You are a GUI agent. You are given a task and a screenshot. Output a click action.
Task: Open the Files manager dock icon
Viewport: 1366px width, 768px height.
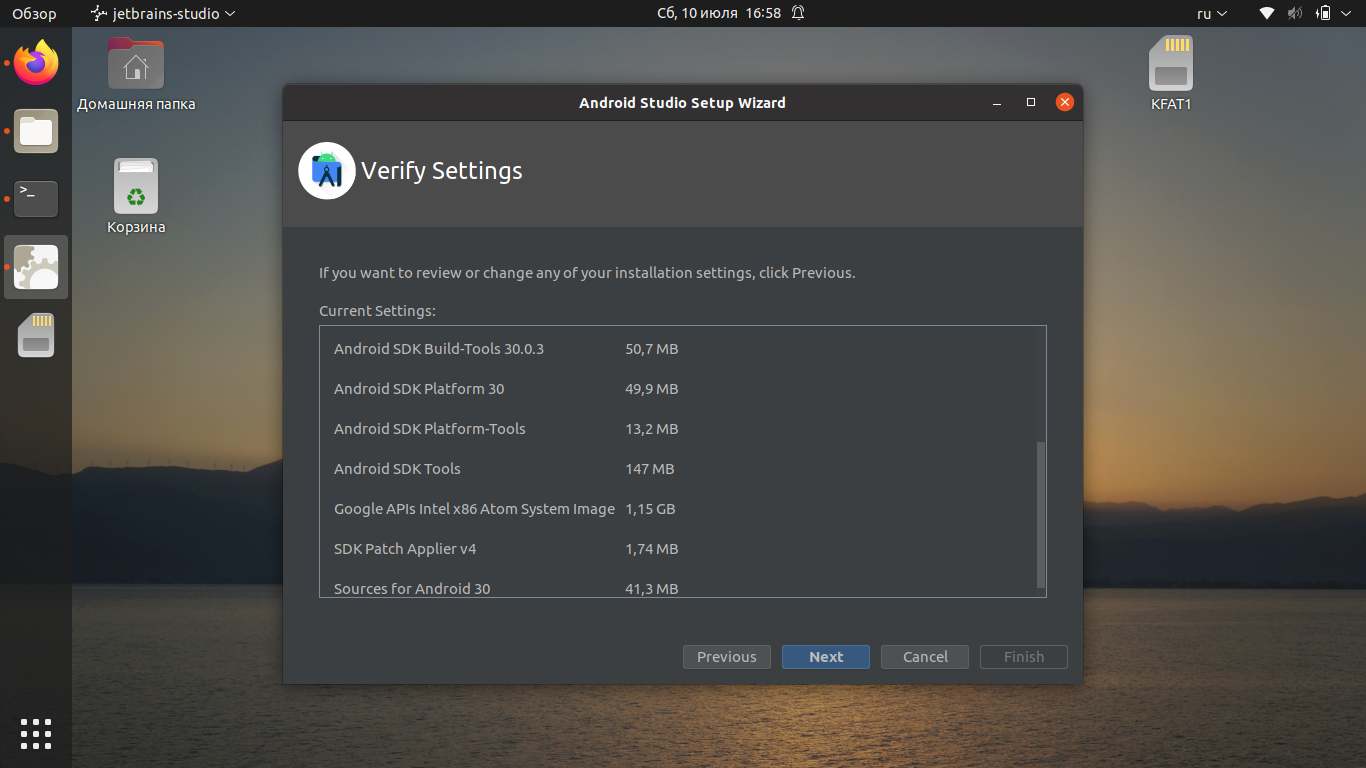pos(36,131)
